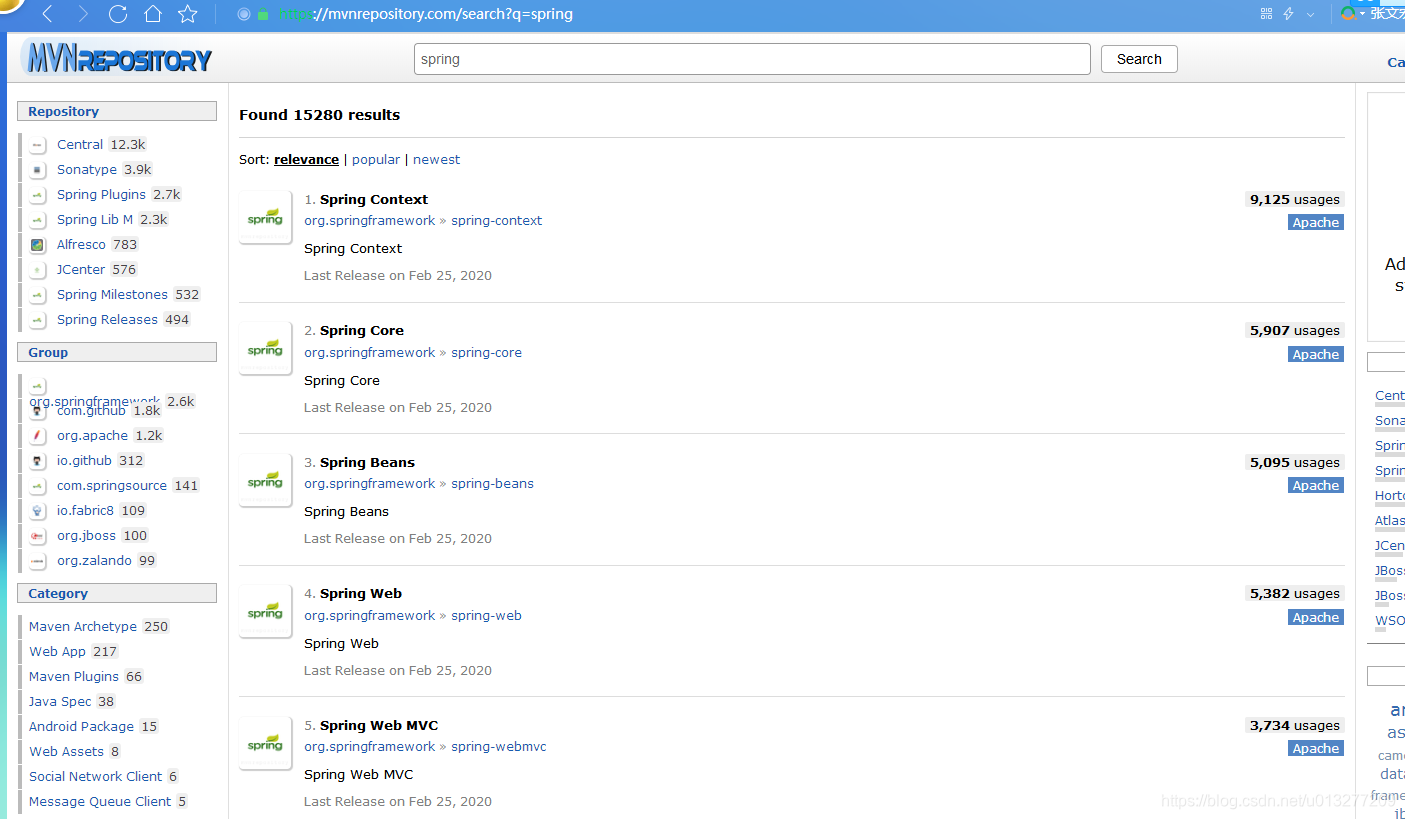
Task: Click the browser forward arrow
Action: (83, 14)
